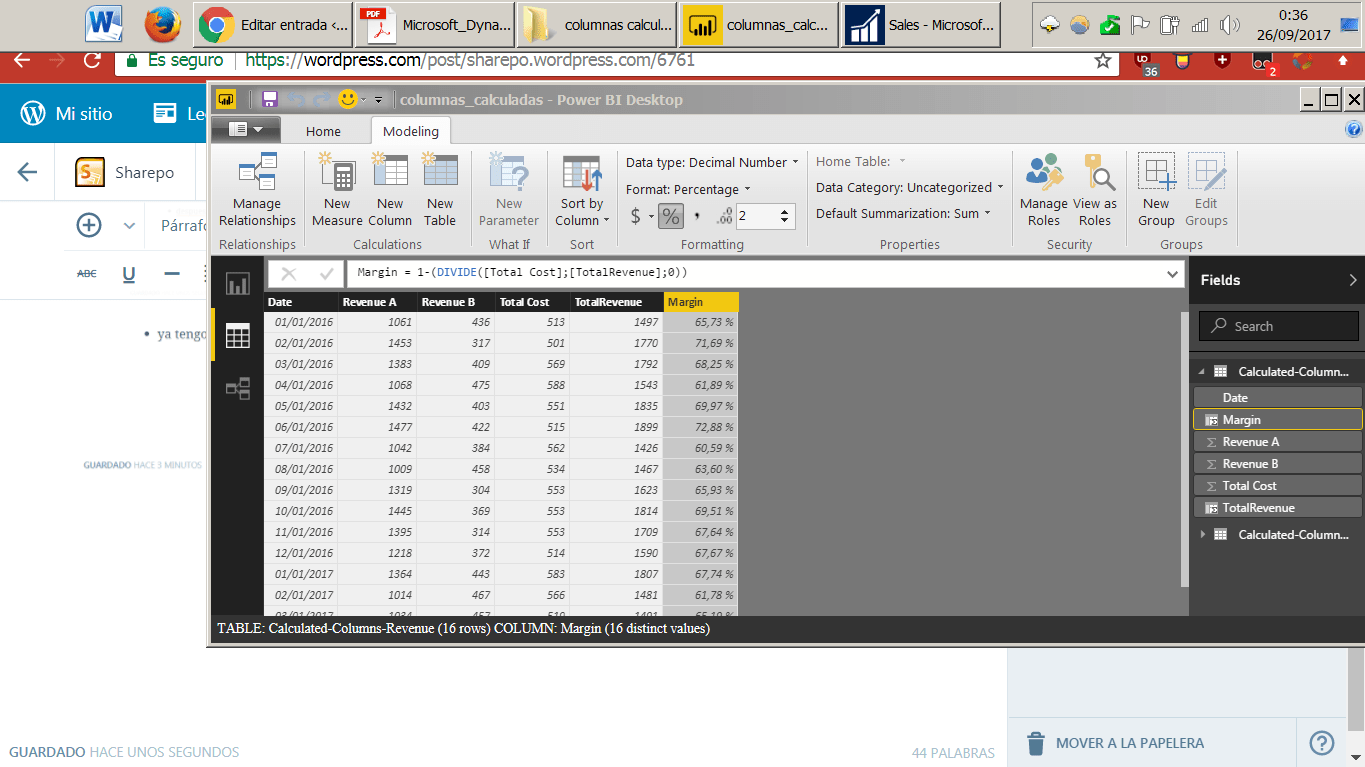
Task: Select the Margin field in Fields
Action: tap(1278, 420)
